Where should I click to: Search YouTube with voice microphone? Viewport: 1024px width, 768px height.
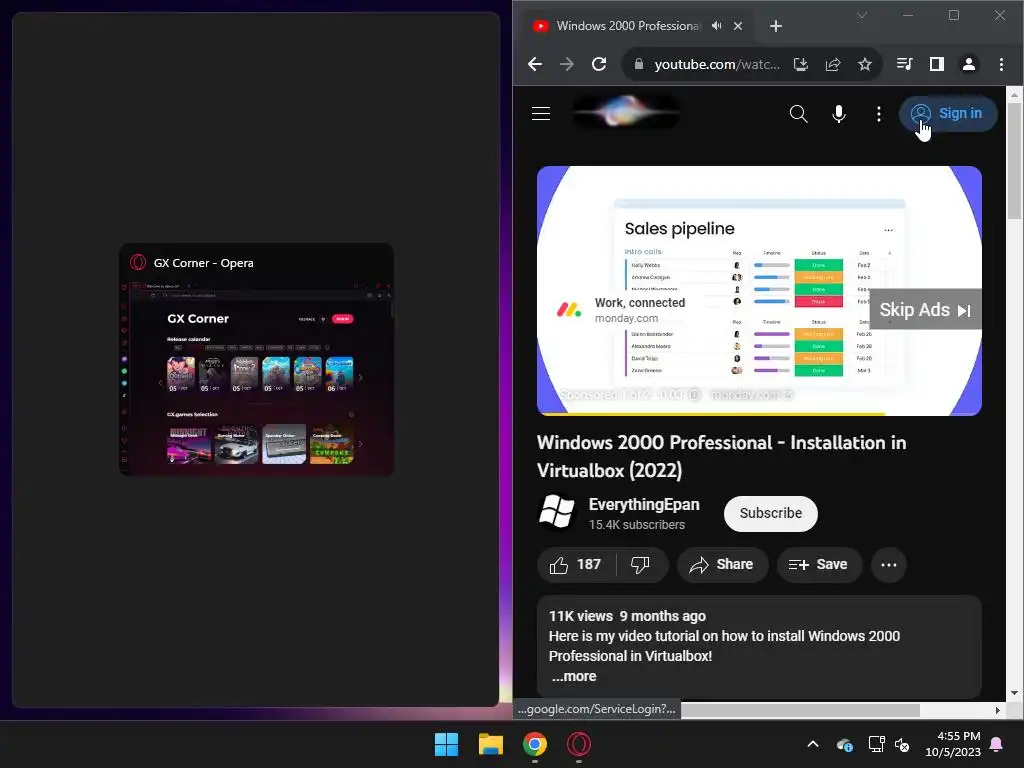point(839,114)
